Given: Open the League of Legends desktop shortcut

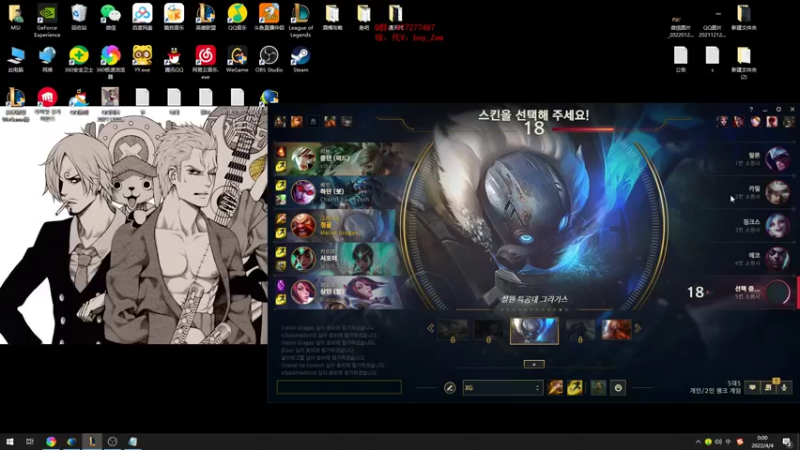Looking at the screenshot, I should point(301,20).
